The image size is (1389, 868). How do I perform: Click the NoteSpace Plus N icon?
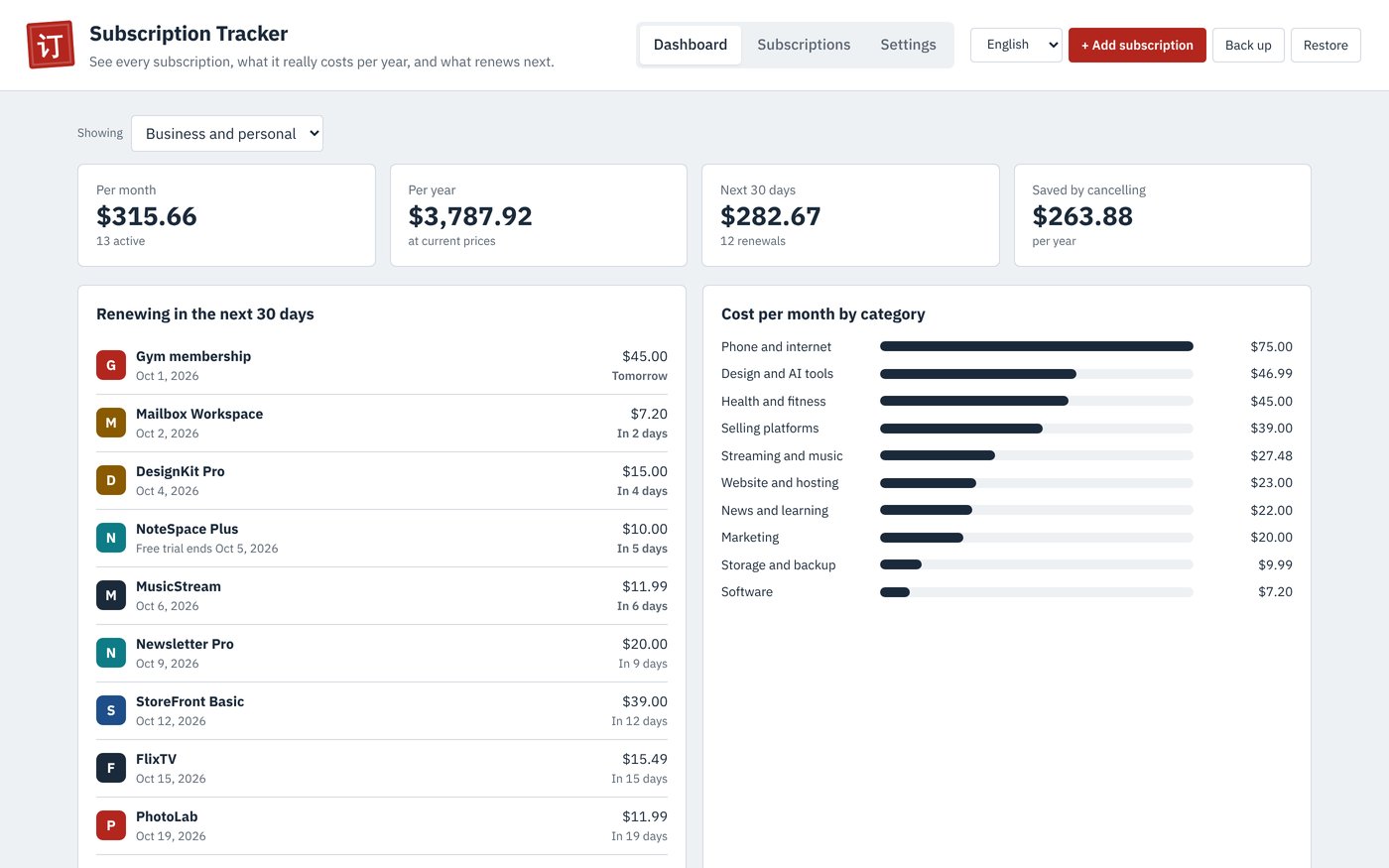(111, 538)
